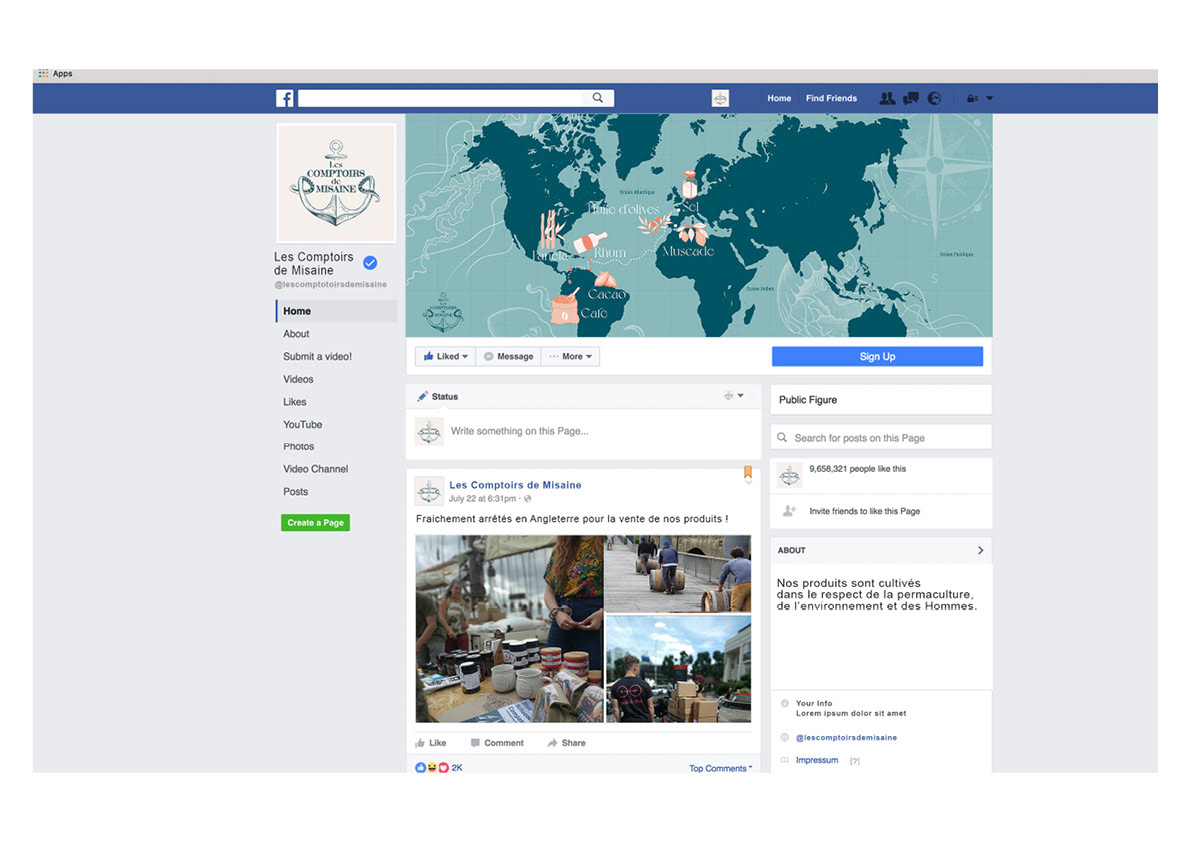The height and width of the screenshot is (842, 1191).
Task: Click the Status pencil icon
Action: point(422,396)
